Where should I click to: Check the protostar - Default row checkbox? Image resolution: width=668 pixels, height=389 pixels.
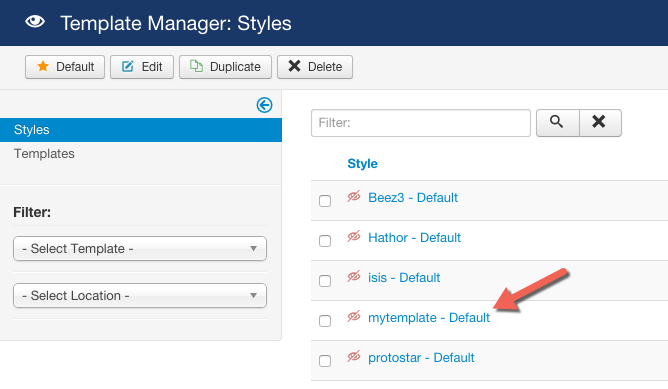click(x=325, y=361)
